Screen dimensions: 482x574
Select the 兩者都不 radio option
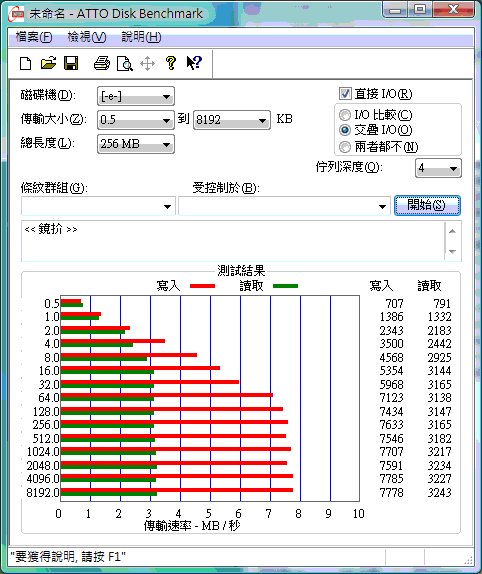click(344, 147)
